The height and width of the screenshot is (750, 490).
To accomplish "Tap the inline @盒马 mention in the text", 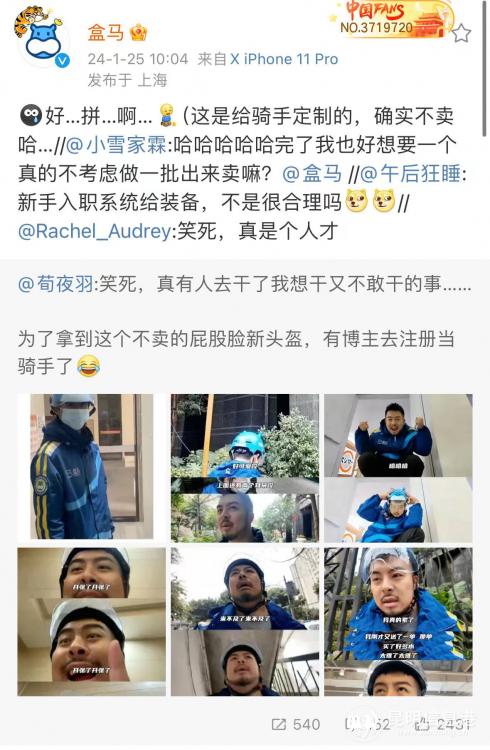I will click(x=312, y=174).
